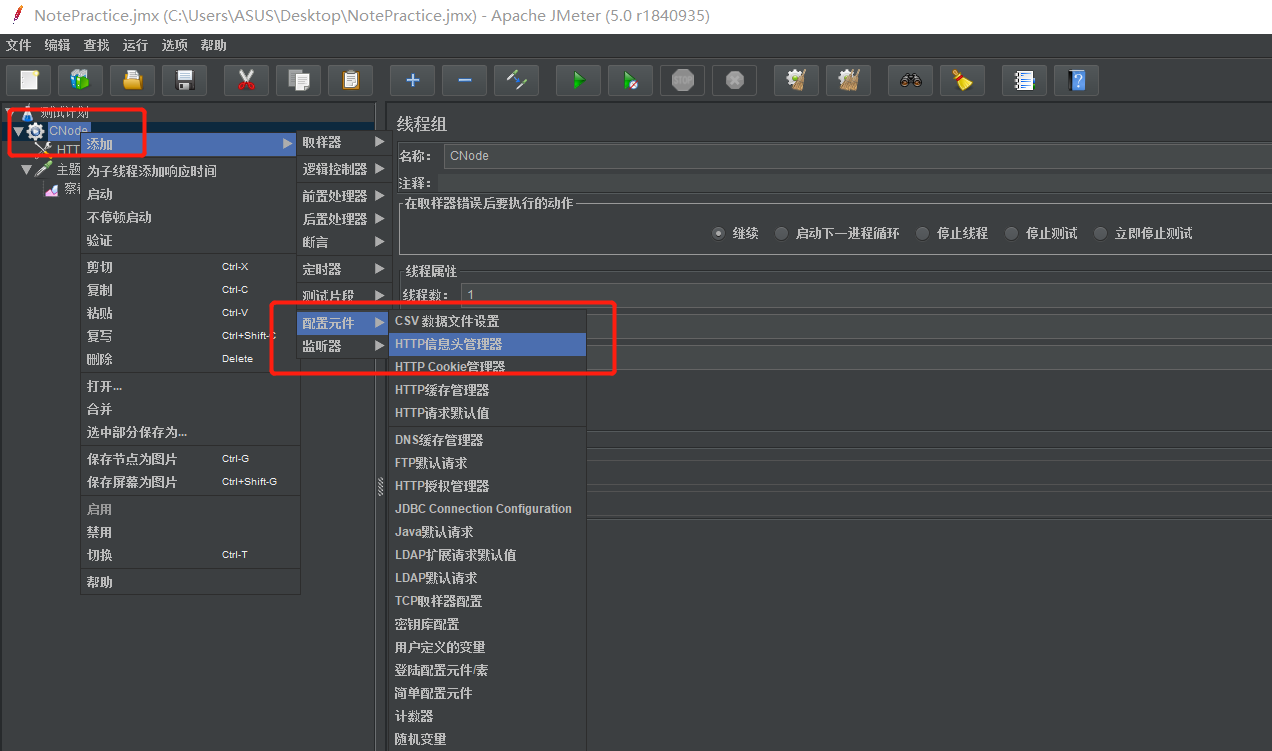Viewport: 1272px width, 751px height.
Task: Choose HTTP信息头管理器 from the submenu
Action: tap(487, 344)
